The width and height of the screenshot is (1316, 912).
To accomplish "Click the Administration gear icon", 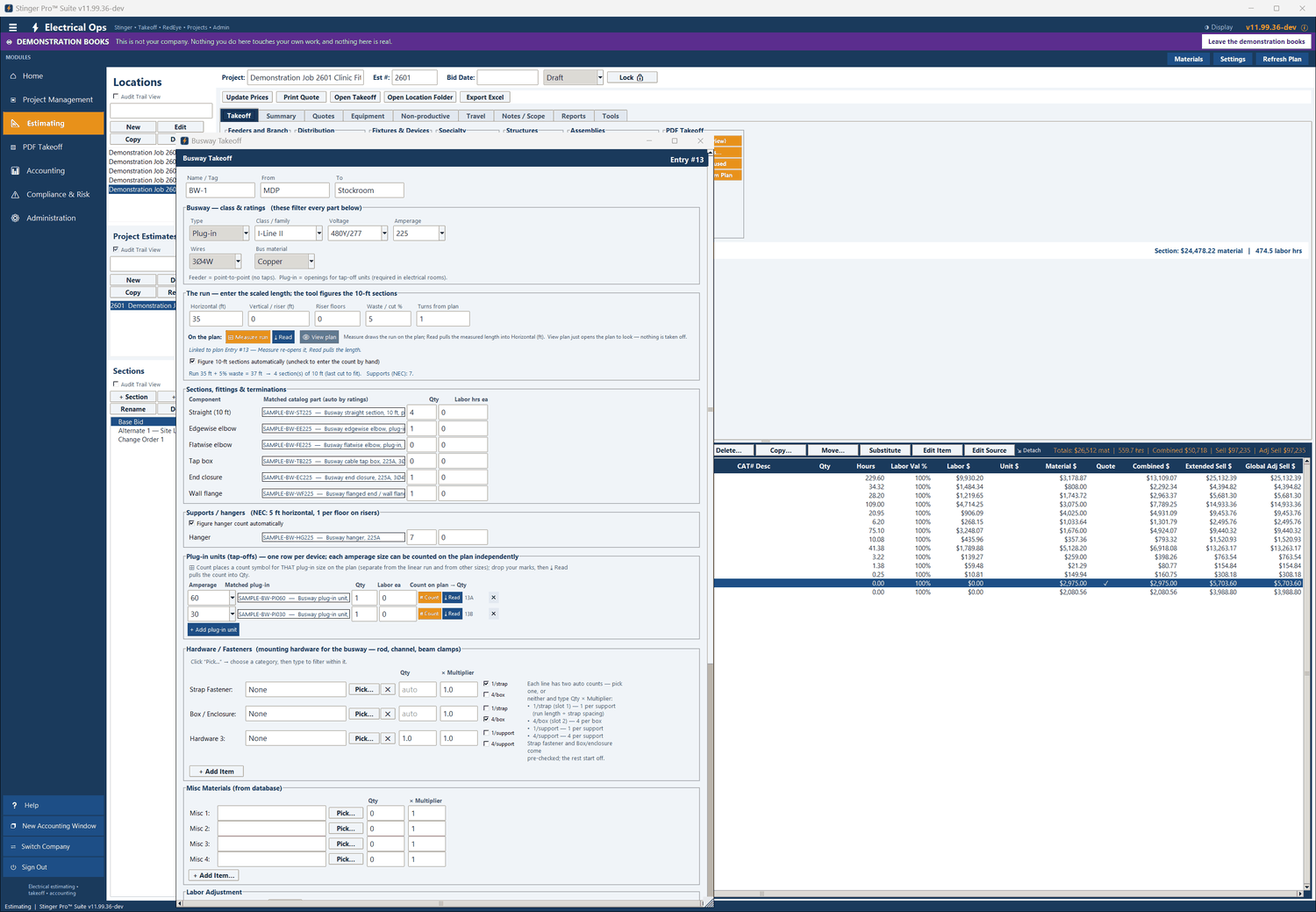I will (14, 219).
